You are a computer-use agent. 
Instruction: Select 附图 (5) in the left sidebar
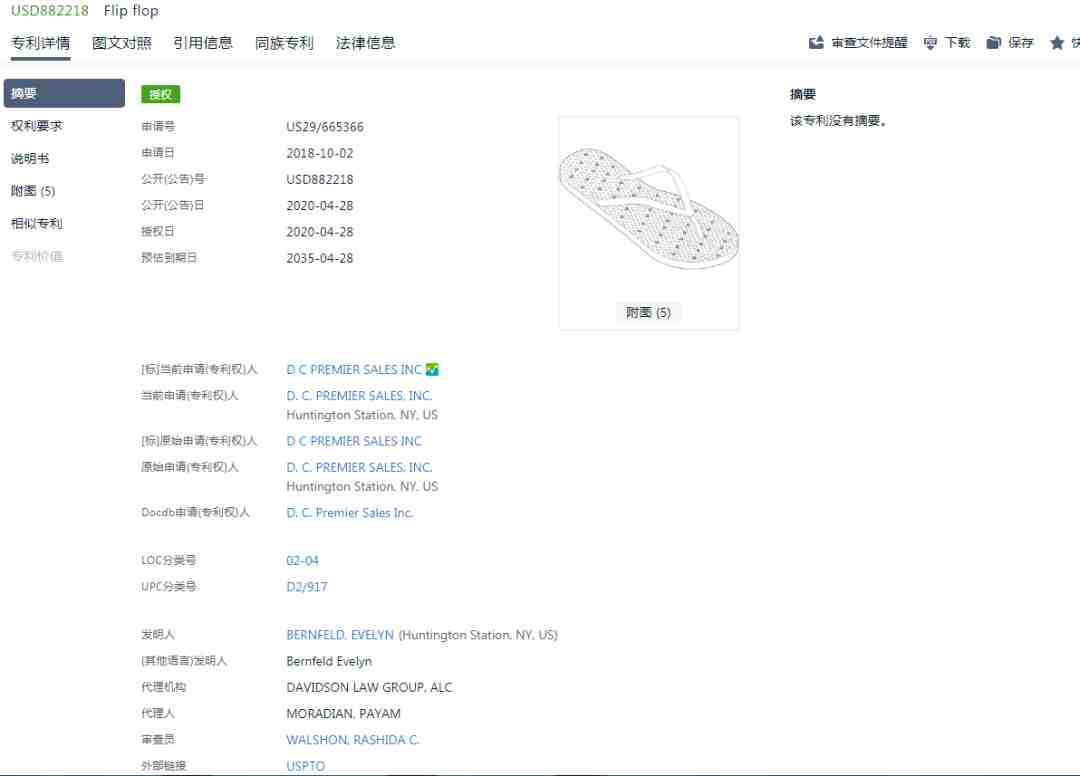point(33,191)
